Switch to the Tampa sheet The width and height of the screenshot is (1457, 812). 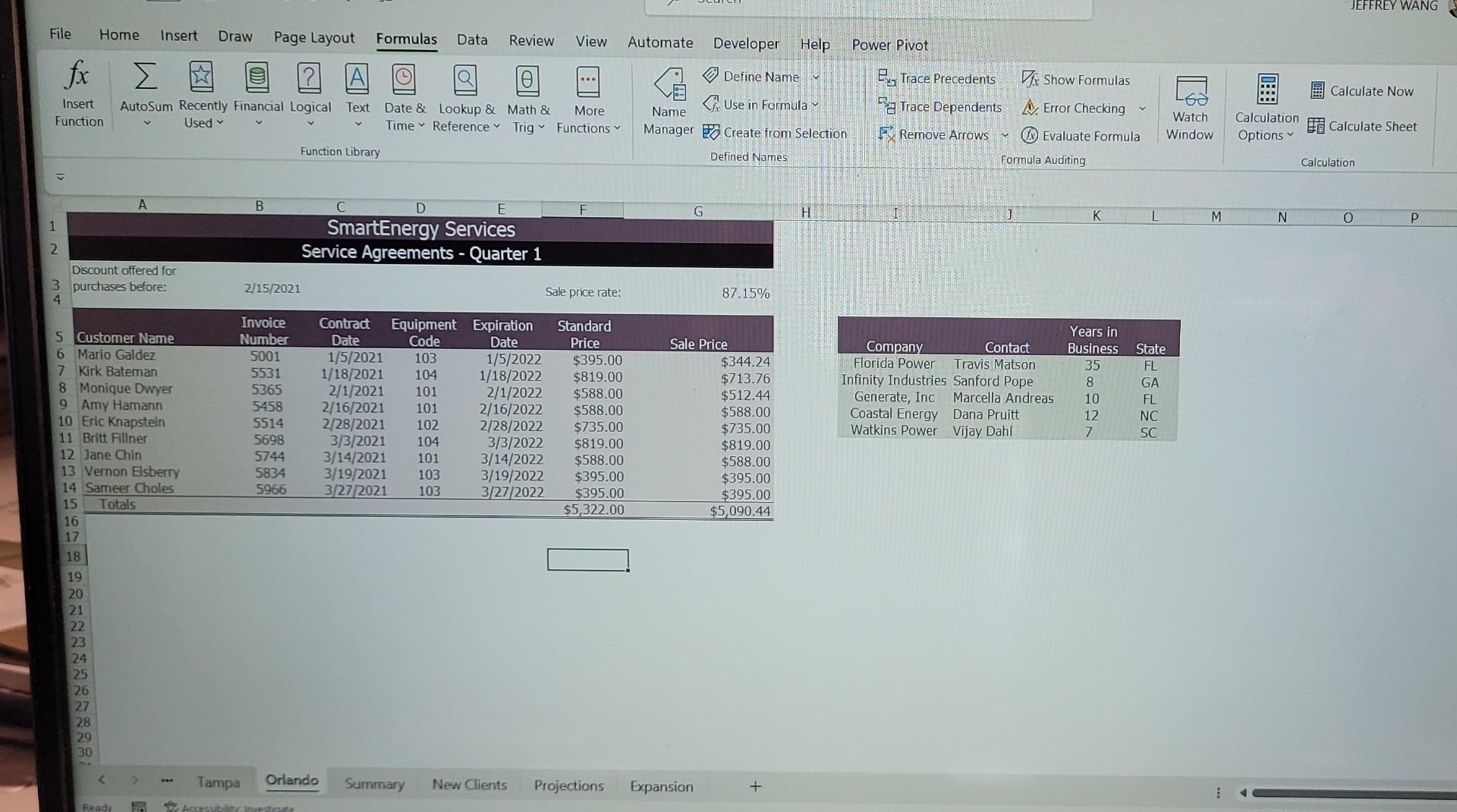219,782
